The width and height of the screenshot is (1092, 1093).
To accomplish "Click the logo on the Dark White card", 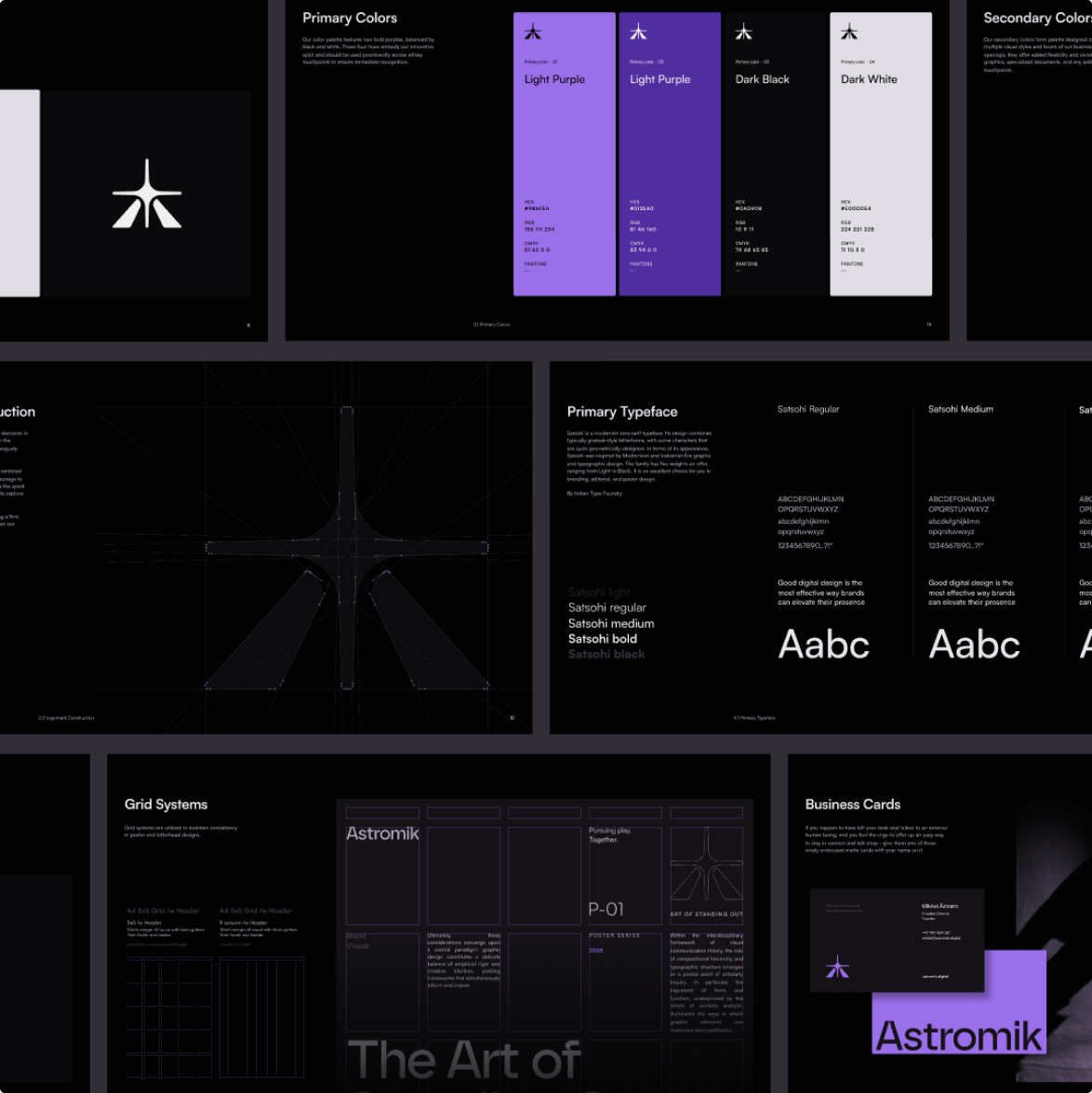I will click(849, 32).
